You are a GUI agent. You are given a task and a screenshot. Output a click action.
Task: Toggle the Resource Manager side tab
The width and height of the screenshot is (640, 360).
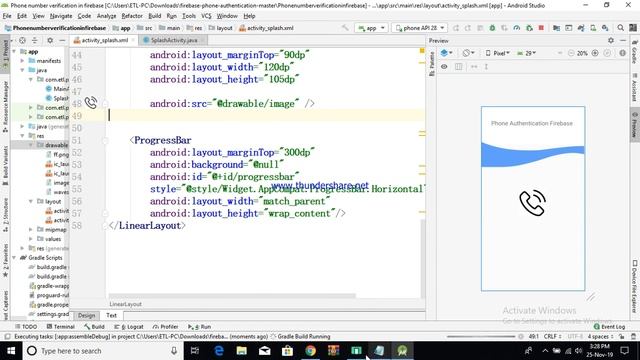(5, 106)
